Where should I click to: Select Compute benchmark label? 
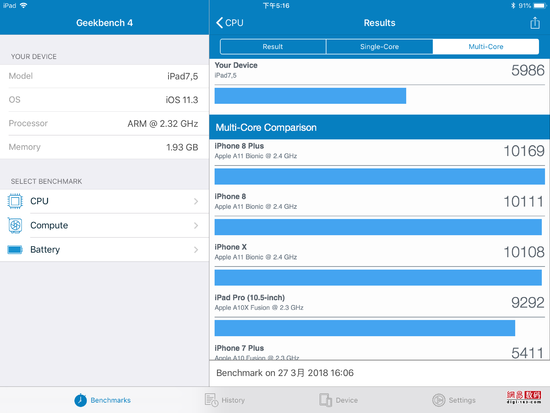(49, 225)
